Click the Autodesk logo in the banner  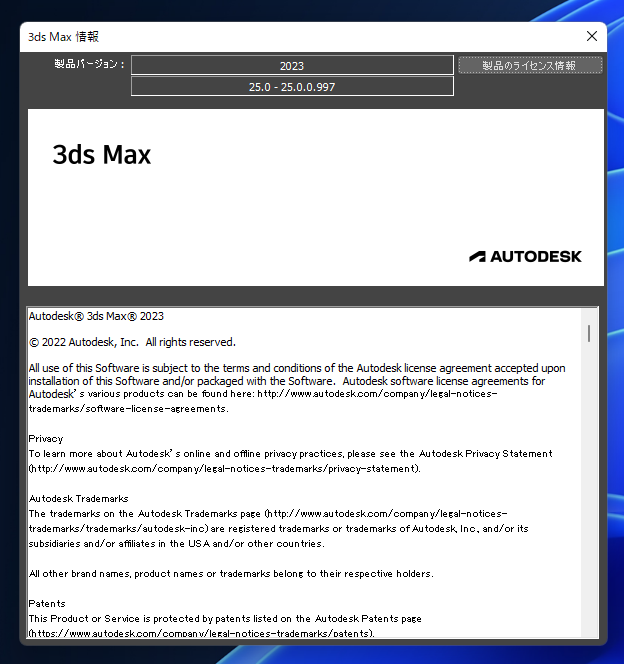coord(525,257)
